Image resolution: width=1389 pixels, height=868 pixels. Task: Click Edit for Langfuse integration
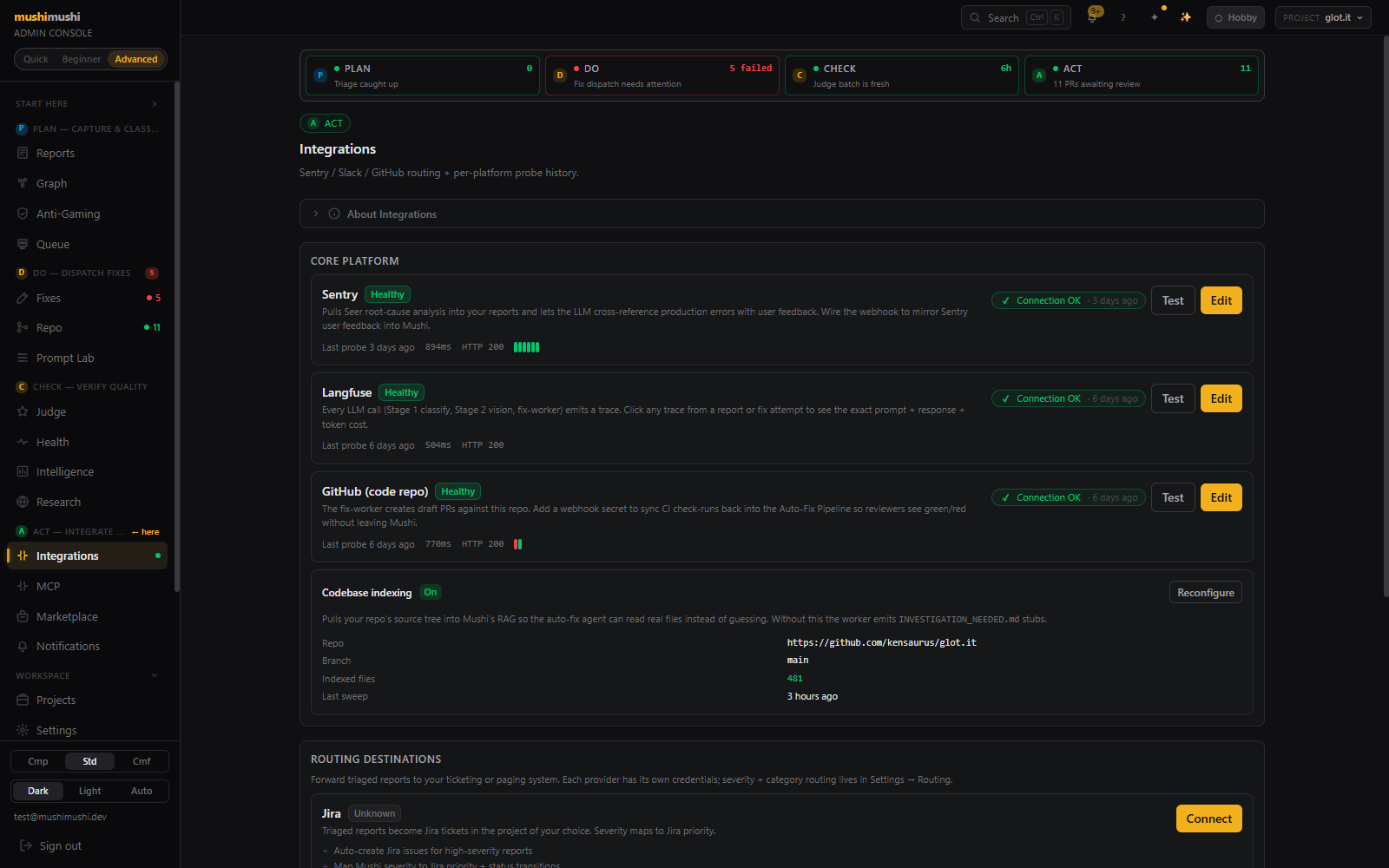[x=1221, y=398]
